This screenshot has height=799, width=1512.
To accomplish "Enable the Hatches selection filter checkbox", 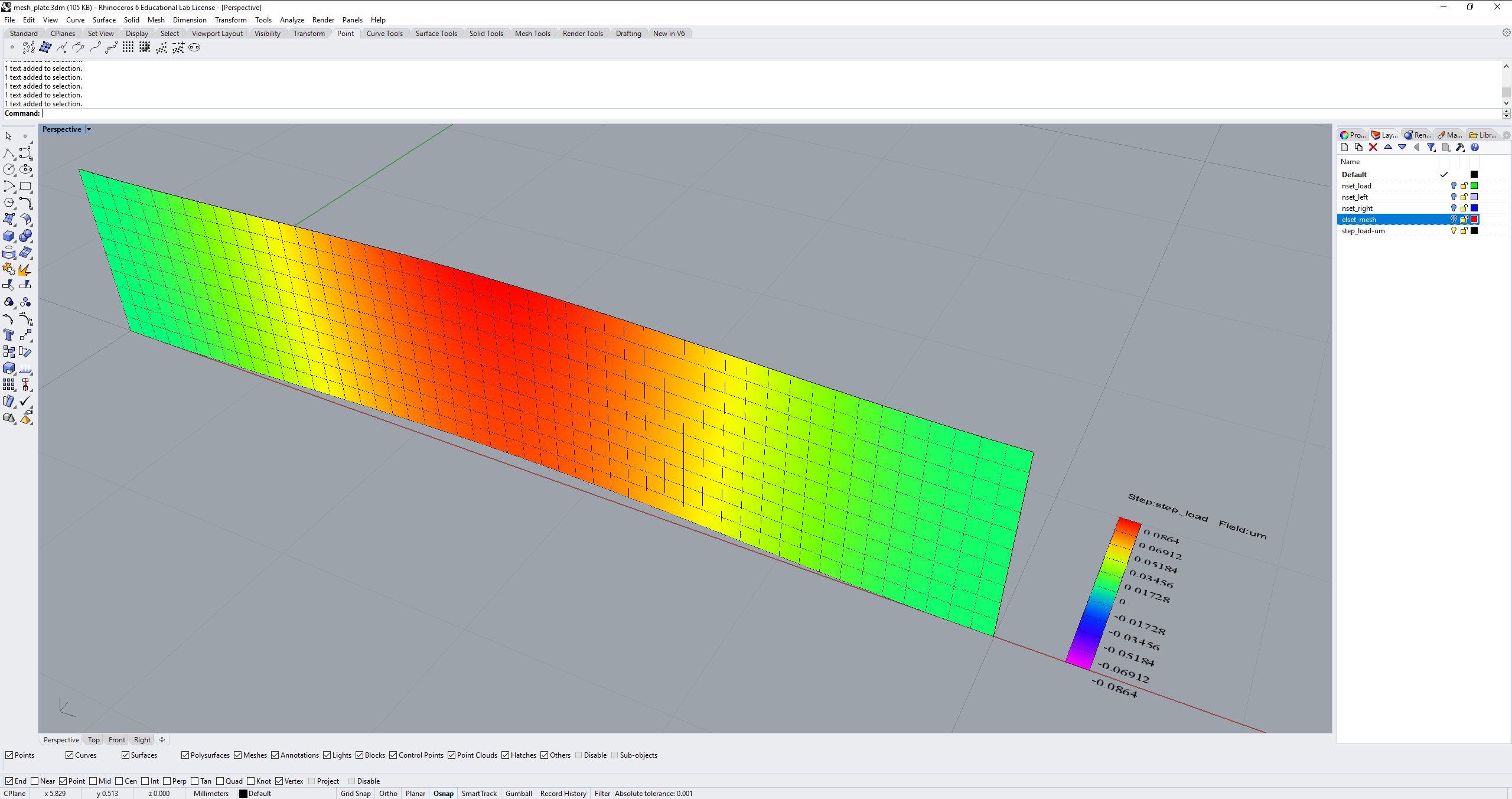I will pos(506,755).
